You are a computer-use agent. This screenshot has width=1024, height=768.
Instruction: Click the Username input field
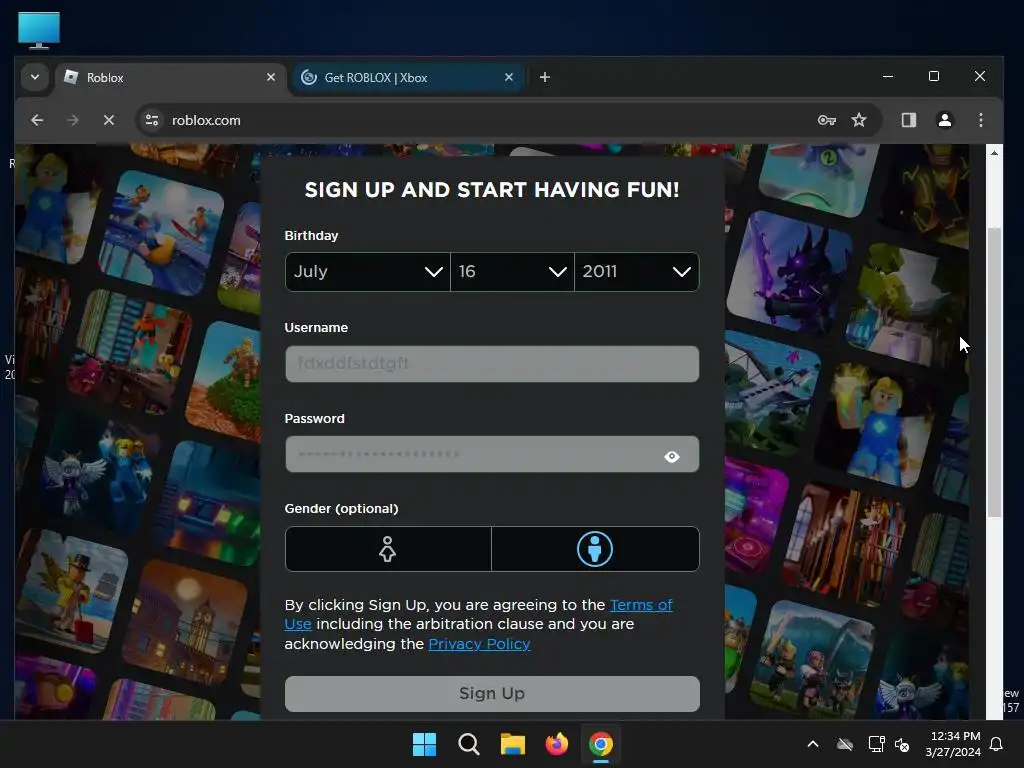pyautogui.click(x=492, y=364)
